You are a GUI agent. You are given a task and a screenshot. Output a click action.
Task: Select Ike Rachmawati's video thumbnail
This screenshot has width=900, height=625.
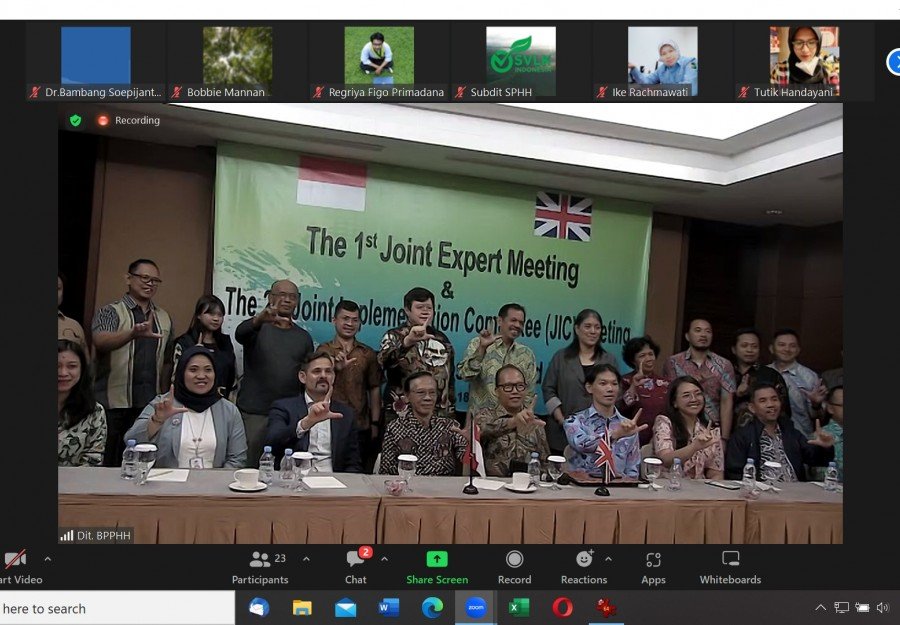pos(662,61)
